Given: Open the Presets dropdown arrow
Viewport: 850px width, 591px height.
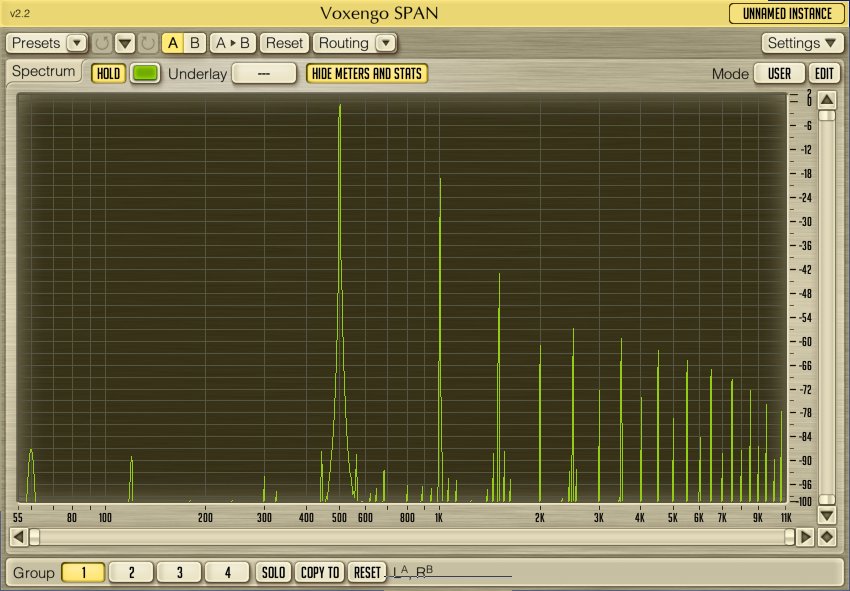Looking at the screenshot, I should [x=77, y=43].
